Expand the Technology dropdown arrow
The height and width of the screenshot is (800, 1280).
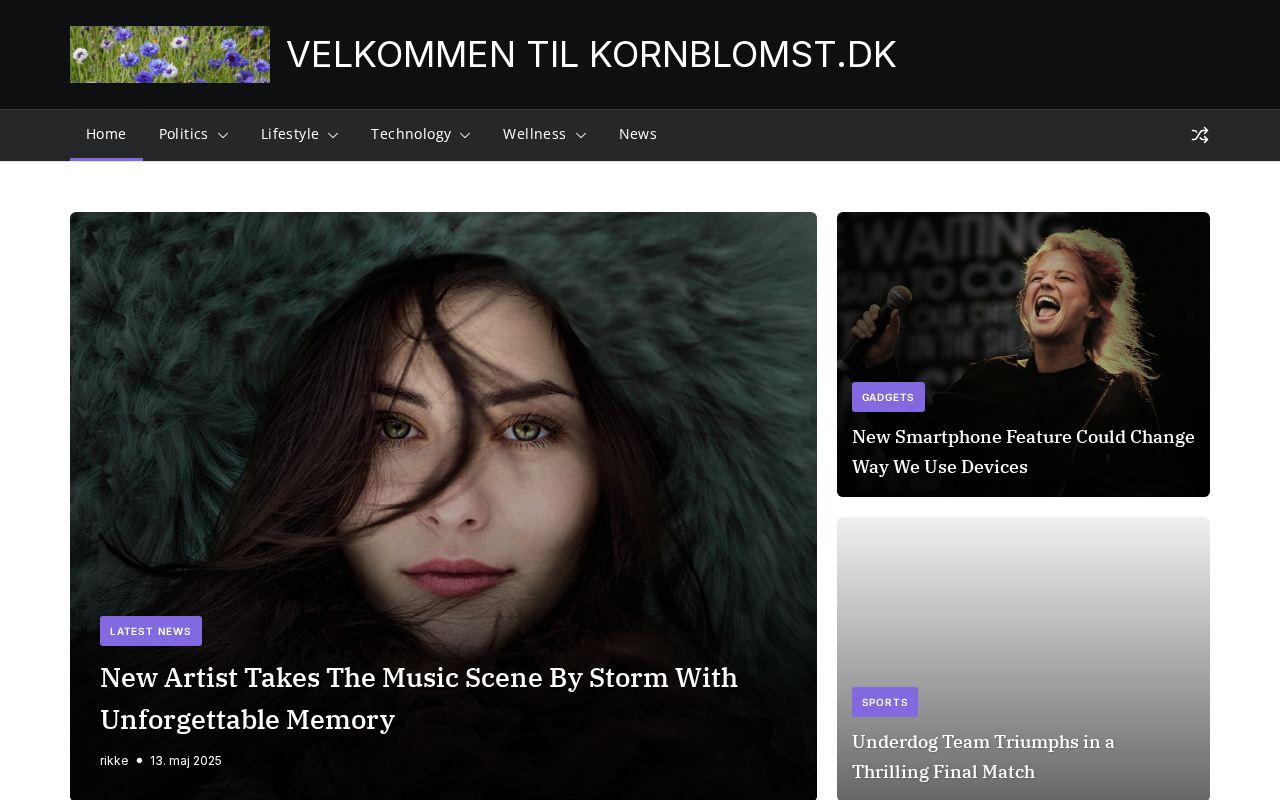click(465, 135)
